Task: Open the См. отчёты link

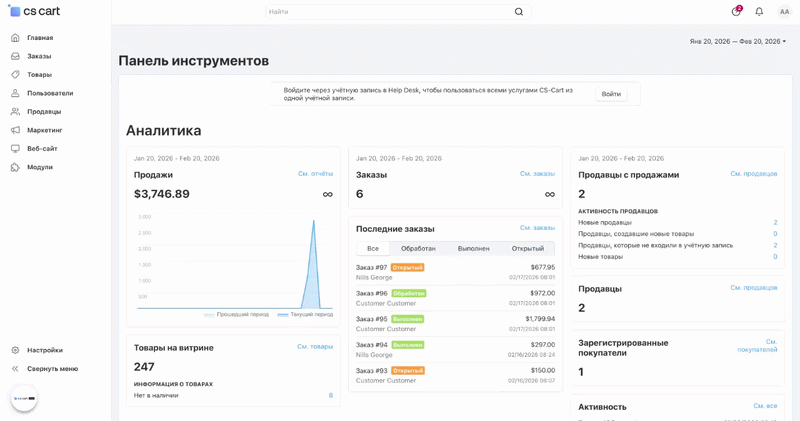Action: pyautogui.click(x=315, y=174)
